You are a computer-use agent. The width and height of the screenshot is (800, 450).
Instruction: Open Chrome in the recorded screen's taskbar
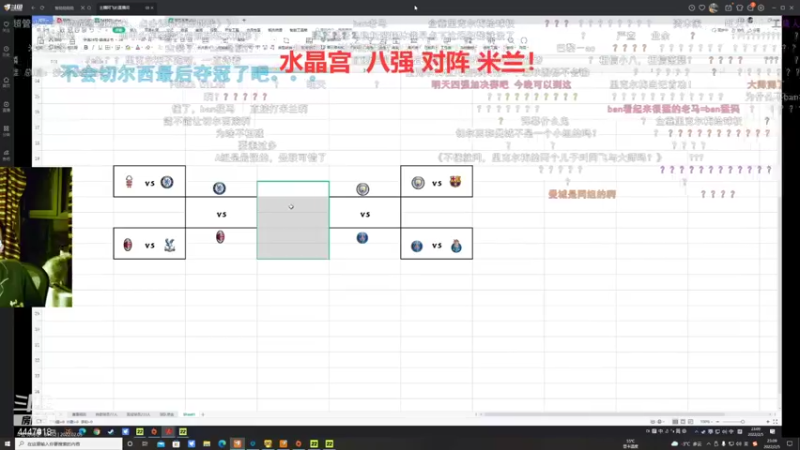click(96, 432)
